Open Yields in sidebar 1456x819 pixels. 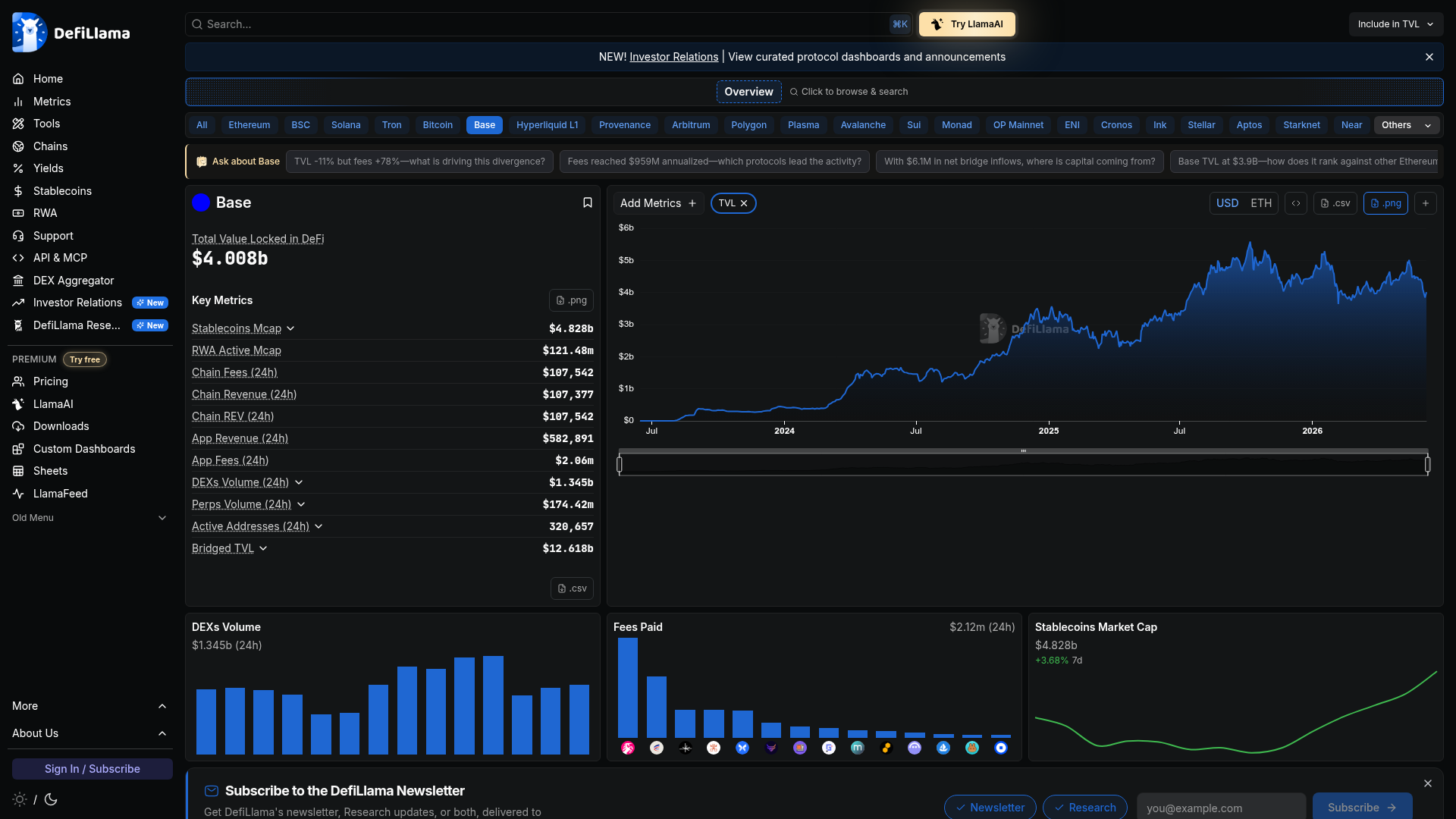coord(48,168)
